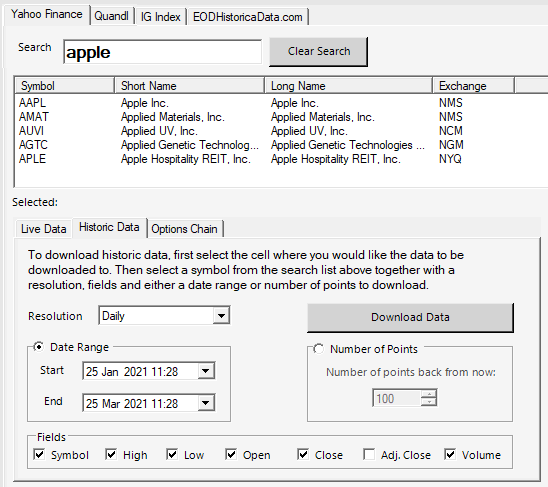Viewport: 548px width, 487px height.
Task: Expand the End date picker dropdown
Action: 206,403
